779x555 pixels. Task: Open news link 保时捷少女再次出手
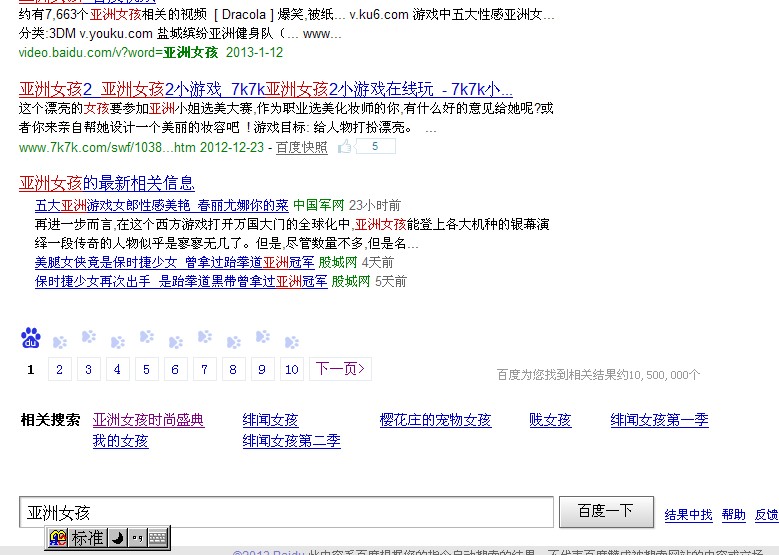click(x=181, y=281)
